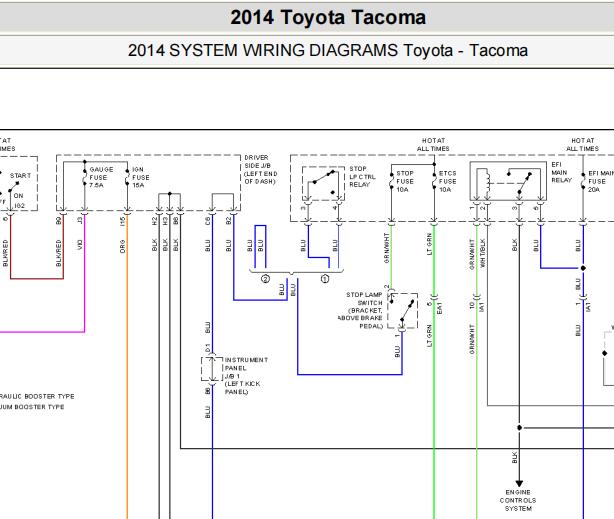614x519 pixels.
Task: Click the "START" ignition switch position label
Action: click(20, 175)
